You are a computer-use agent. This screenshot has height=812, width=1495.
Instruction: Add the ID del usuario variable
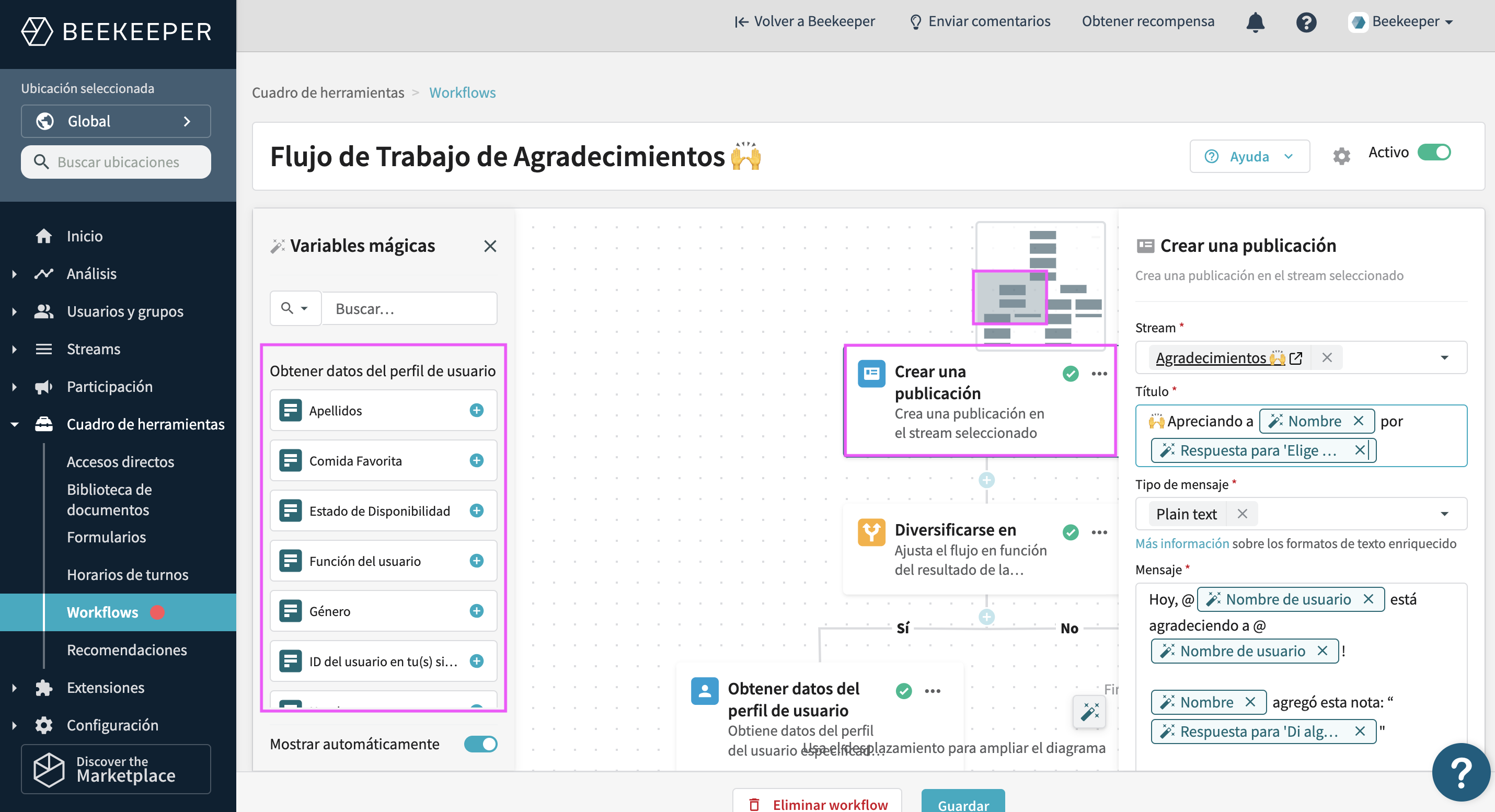pos(477,661)
